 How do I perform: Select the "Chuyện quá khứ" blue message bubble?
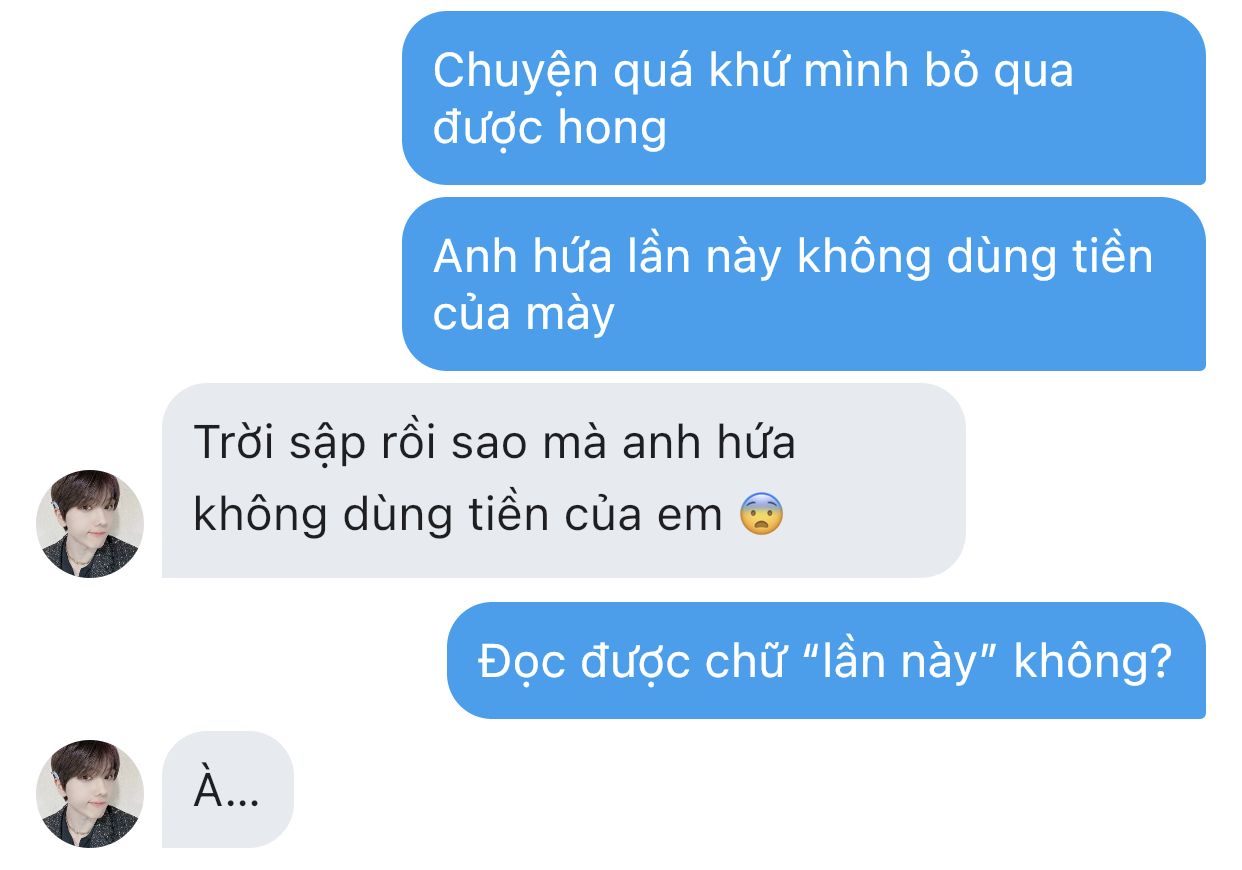(804, 98)
